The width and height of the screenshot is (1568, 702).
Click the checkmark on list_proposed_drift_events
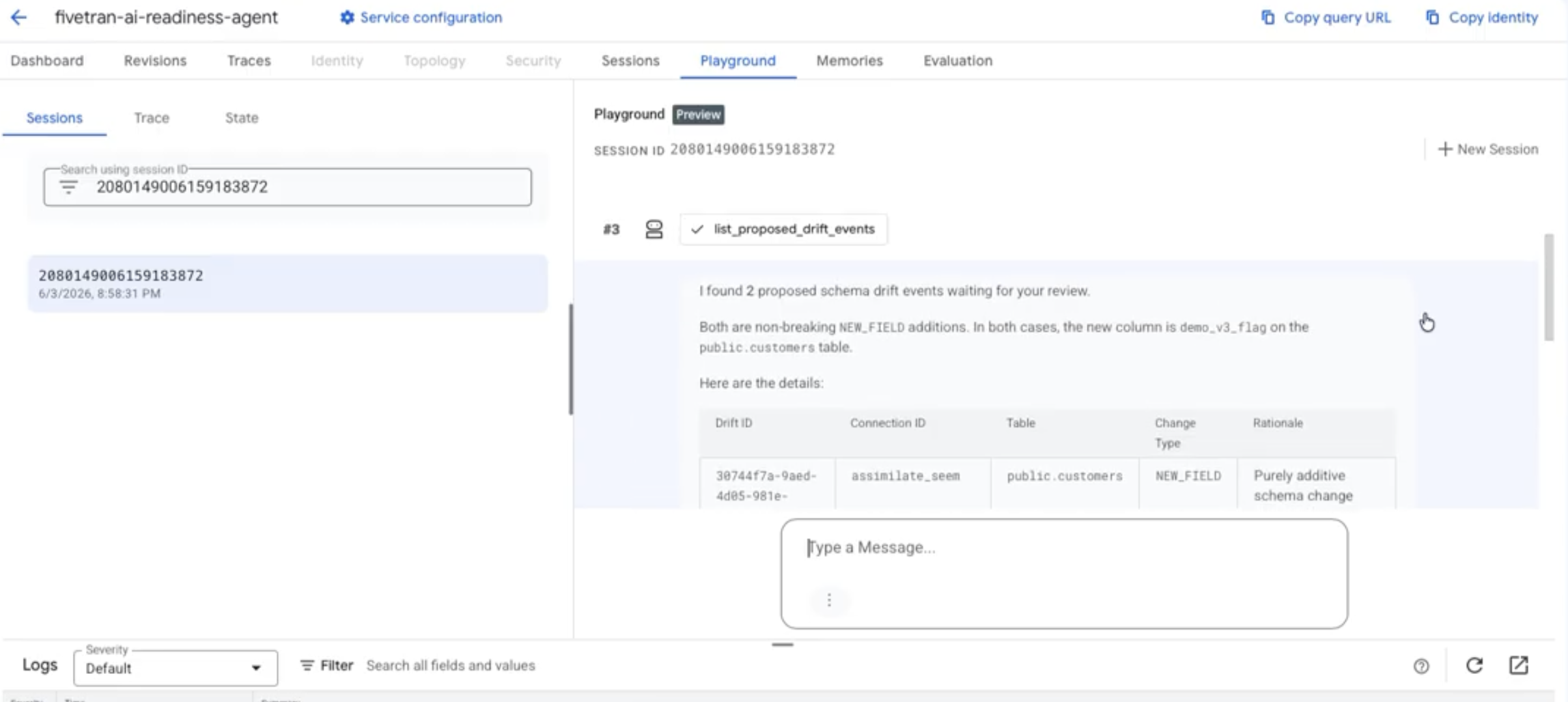[x=697, y=229]
